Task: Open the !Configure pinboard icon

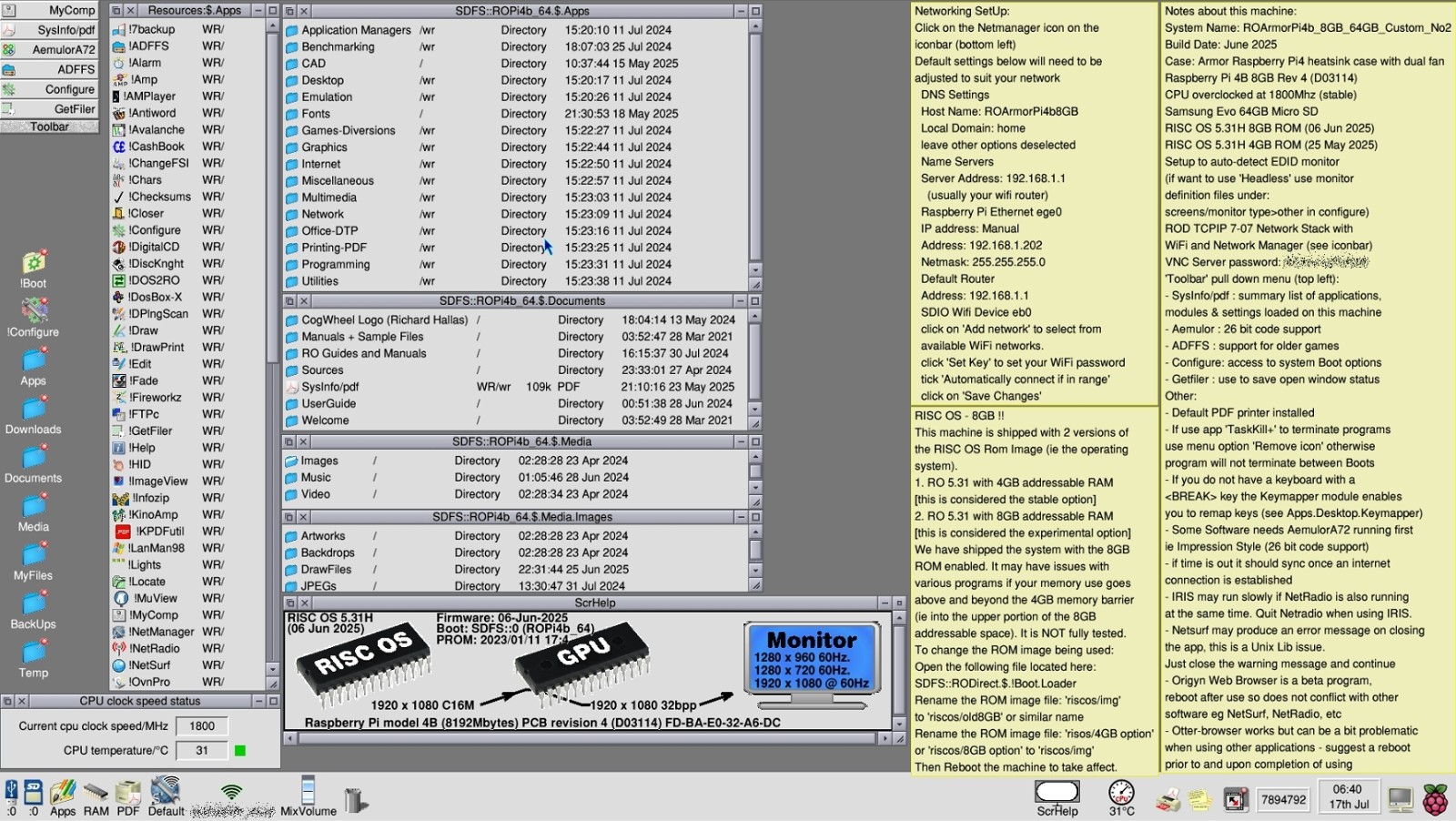Action: pos(34,318)
